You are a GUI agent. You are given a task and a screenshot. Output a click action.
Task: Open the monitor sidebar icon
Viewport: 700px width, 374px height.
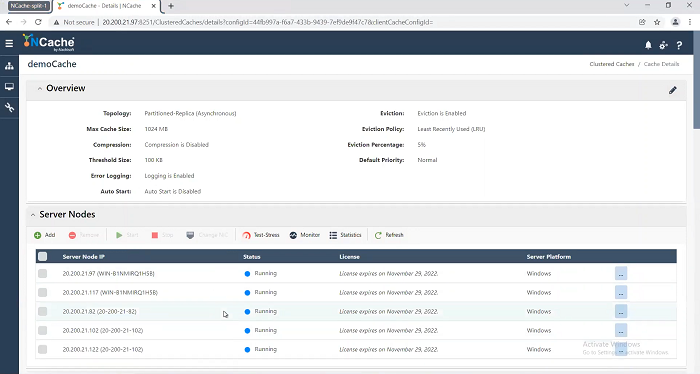(x=9, y=87)
